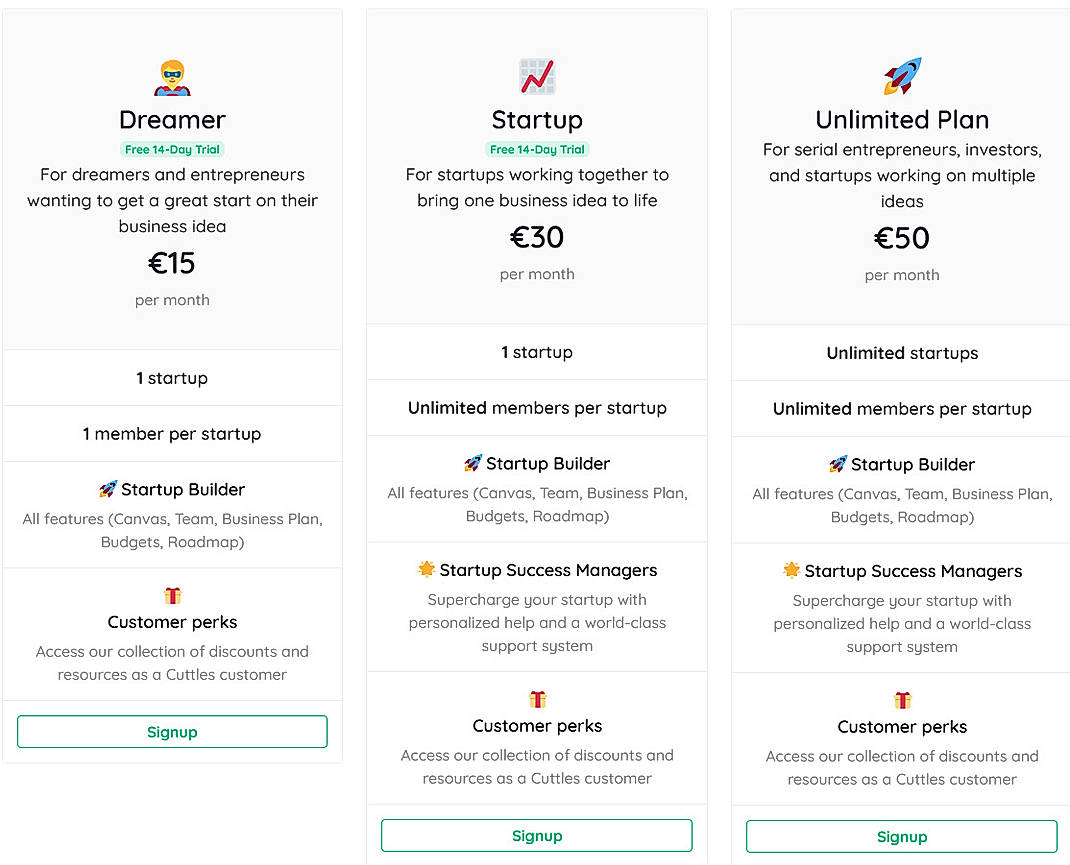
Task: Click Signup under the Startup plan
Action: point(537,835)
